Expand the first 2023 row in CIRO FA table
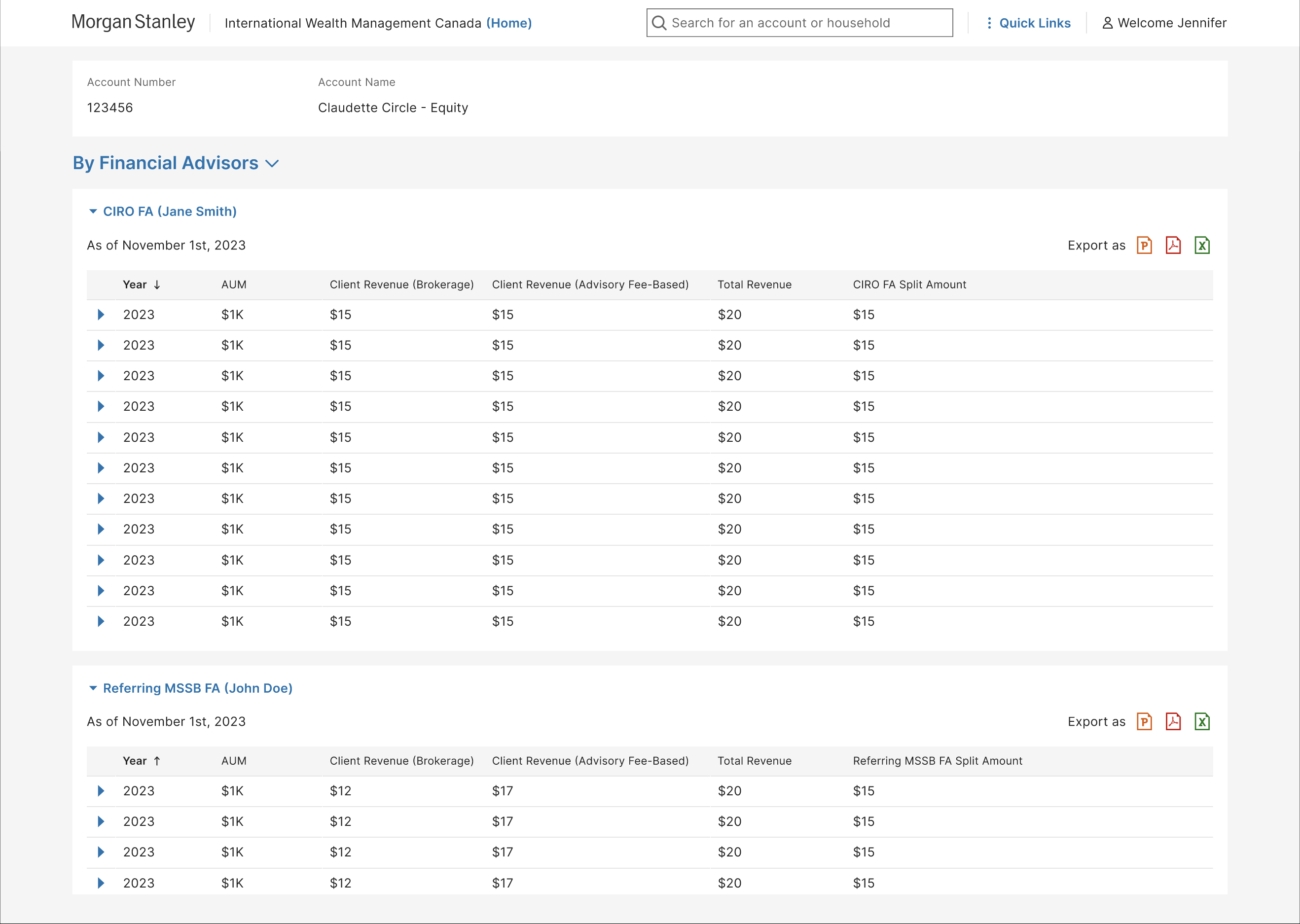This screenshot has width=1300, height=924. (x=101, y=315)
